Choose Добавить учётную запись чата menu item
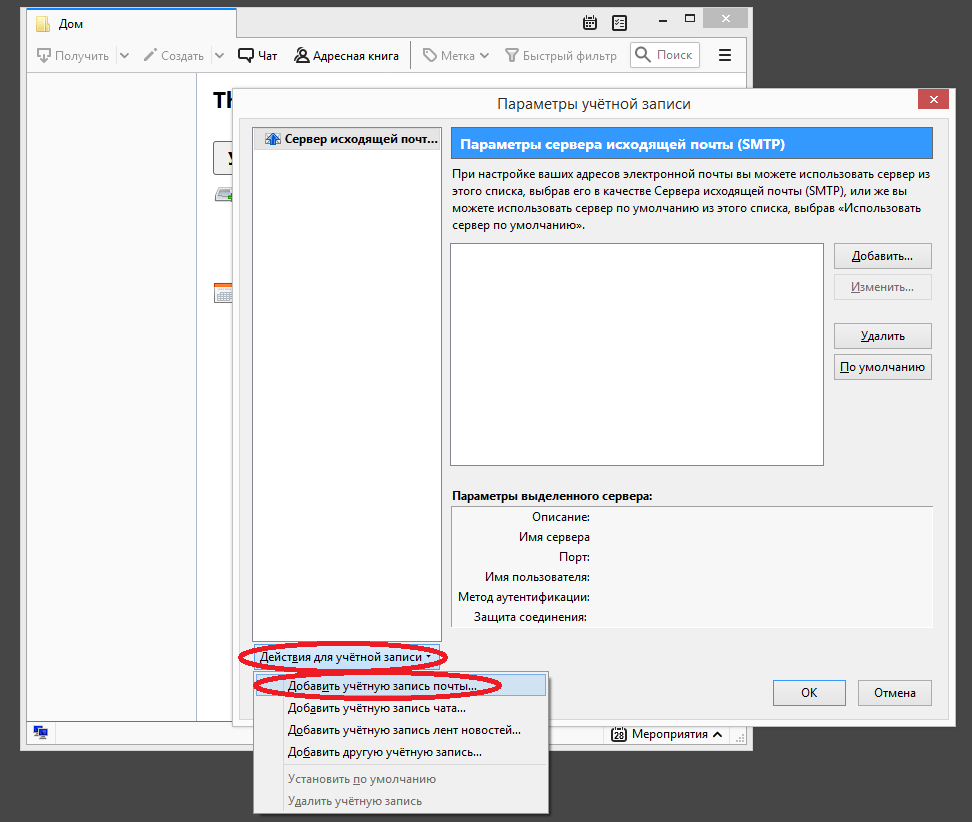Screen dimensions: 972x822 [377, 708]
